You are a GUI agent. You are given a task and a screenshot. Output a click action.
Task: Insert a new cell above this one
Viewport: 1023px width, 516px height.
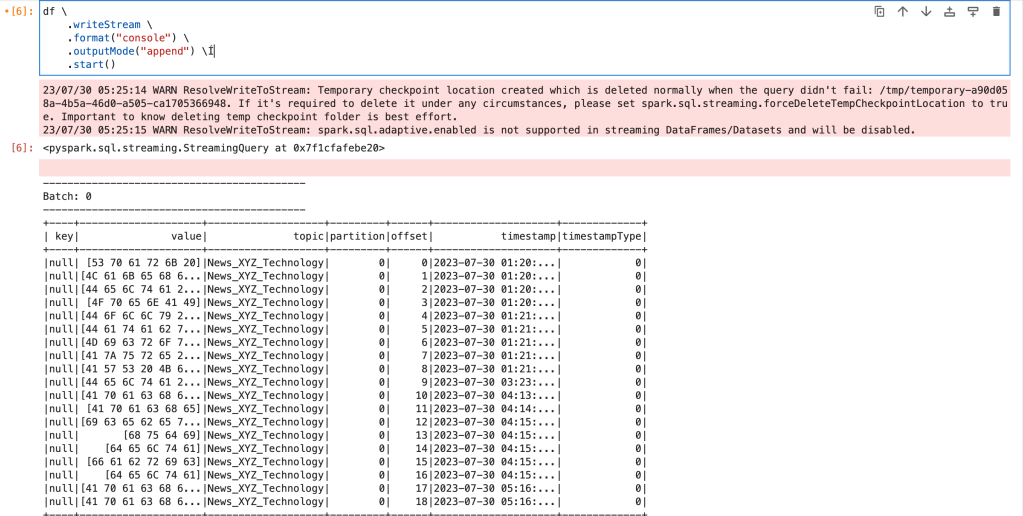(x=949, y=12)
